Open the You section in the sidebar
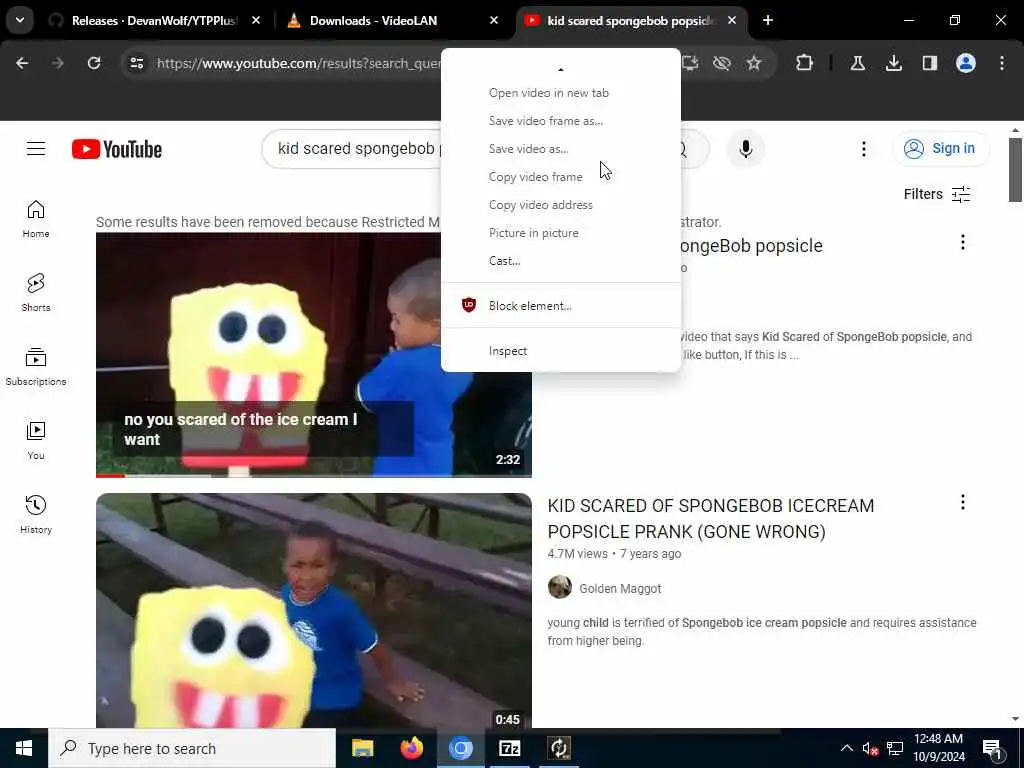 point(36,440)
